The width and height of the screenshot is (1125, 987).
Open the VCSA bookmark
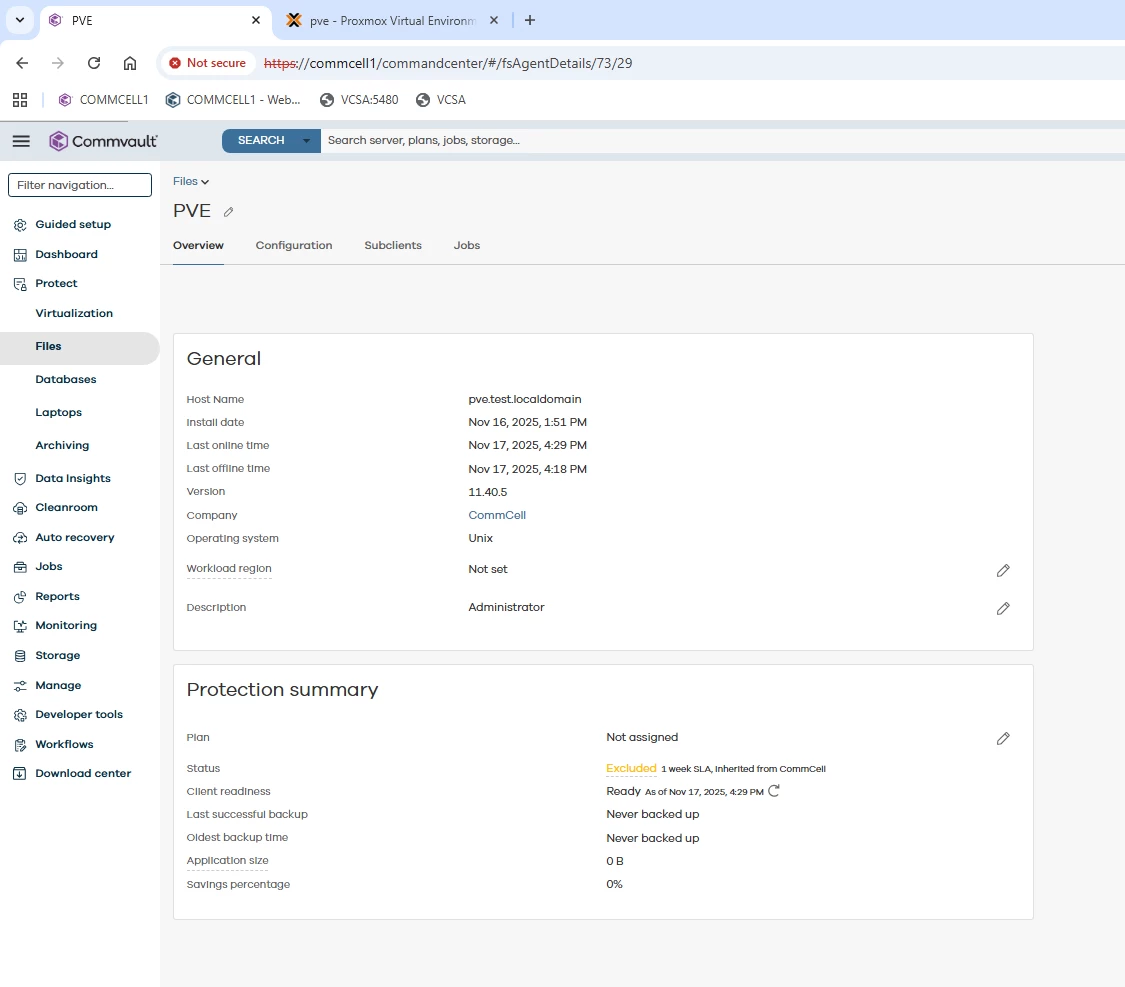[x=441, y=100]
